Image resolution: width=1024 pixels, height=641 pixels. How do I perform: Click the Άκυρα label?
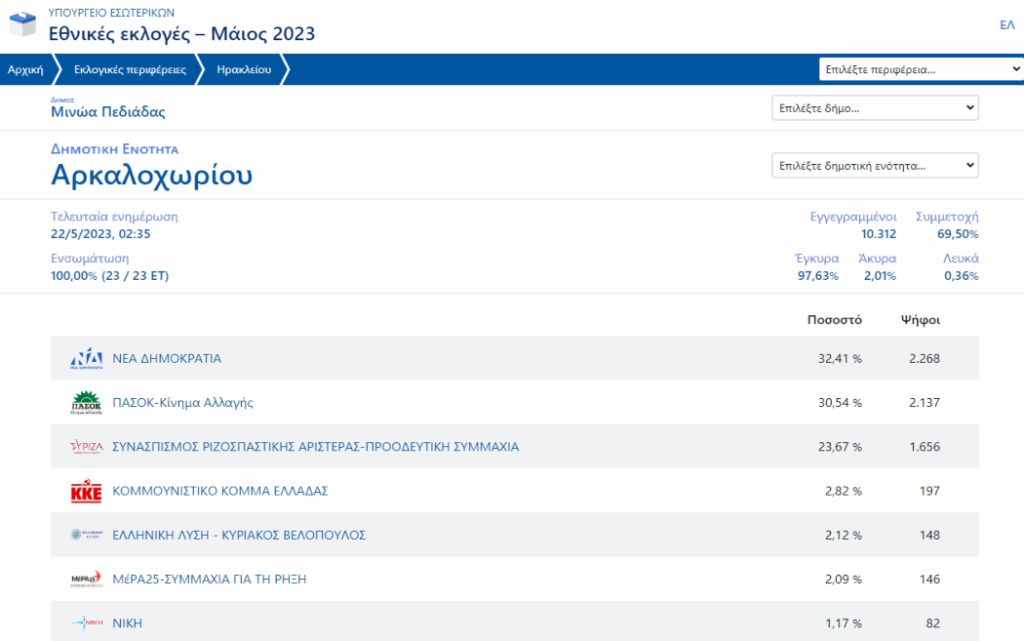coord(877,258)
